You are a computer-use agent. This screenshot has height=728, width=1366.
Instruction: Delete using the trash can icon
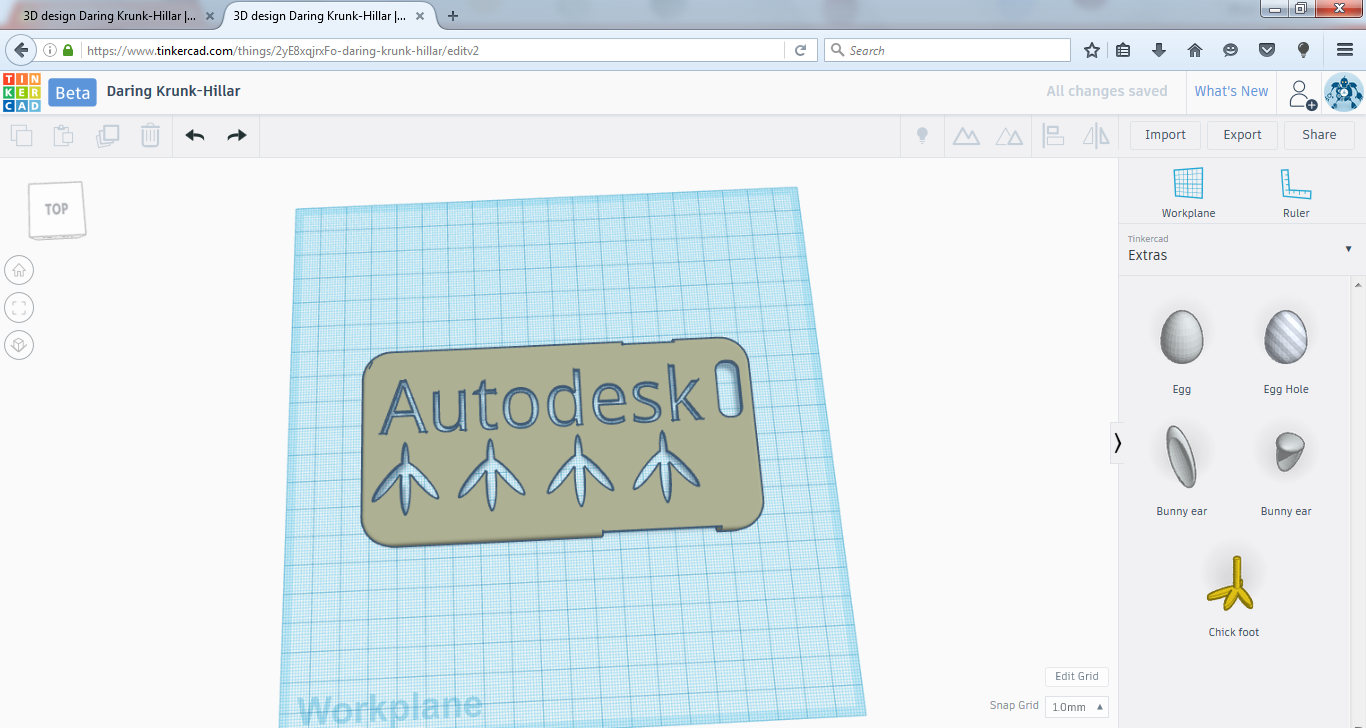pyautogui.click(x=150, y=136)
